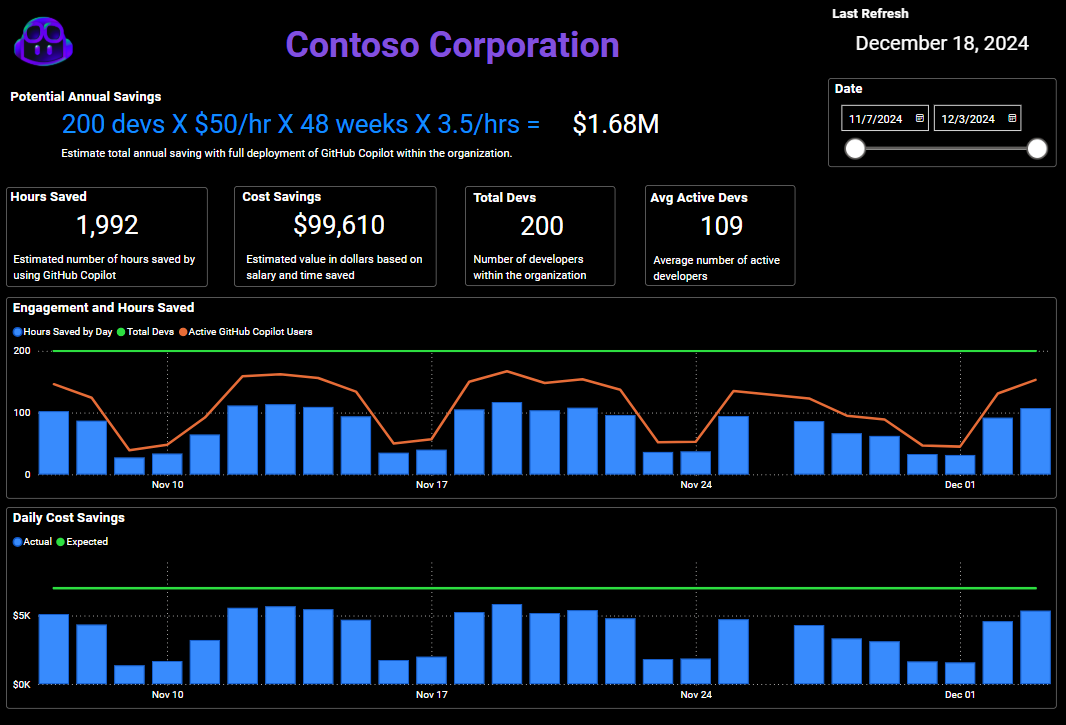This screenshot has width=1066, height=725.
Task: Open calendar picker for end date 12/3/2024
Action: coord(1012,118)
